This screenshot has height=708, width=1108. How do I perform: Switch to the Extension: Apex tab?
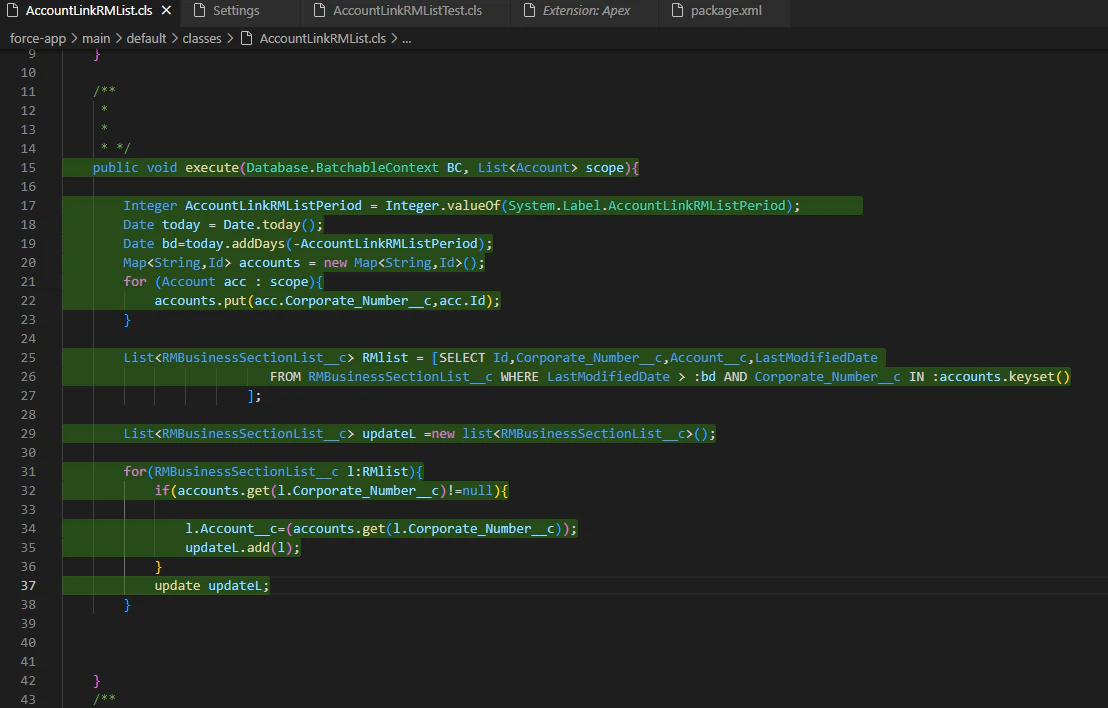(586, 11)
